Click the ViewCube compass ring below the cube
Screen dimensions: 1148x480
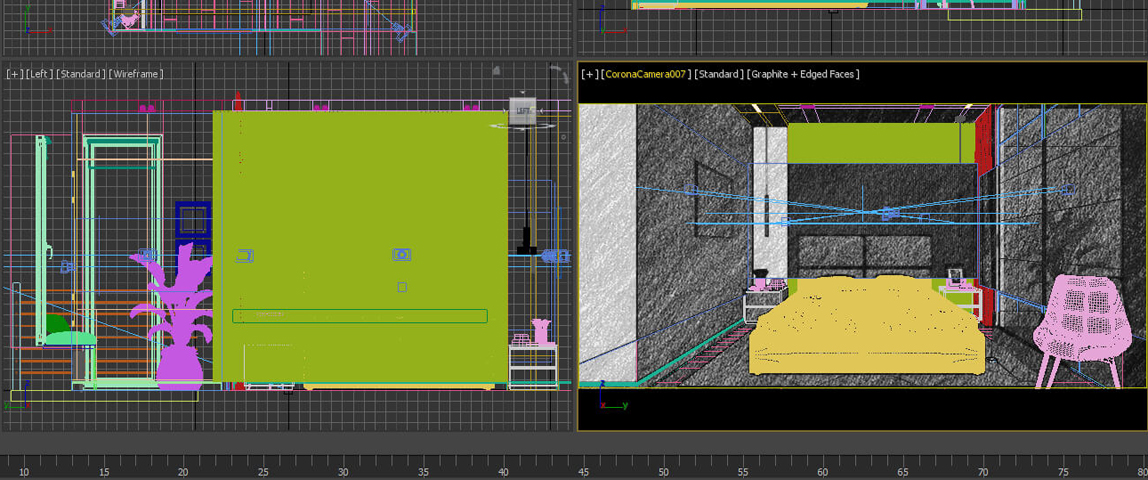tap(523, 126)
